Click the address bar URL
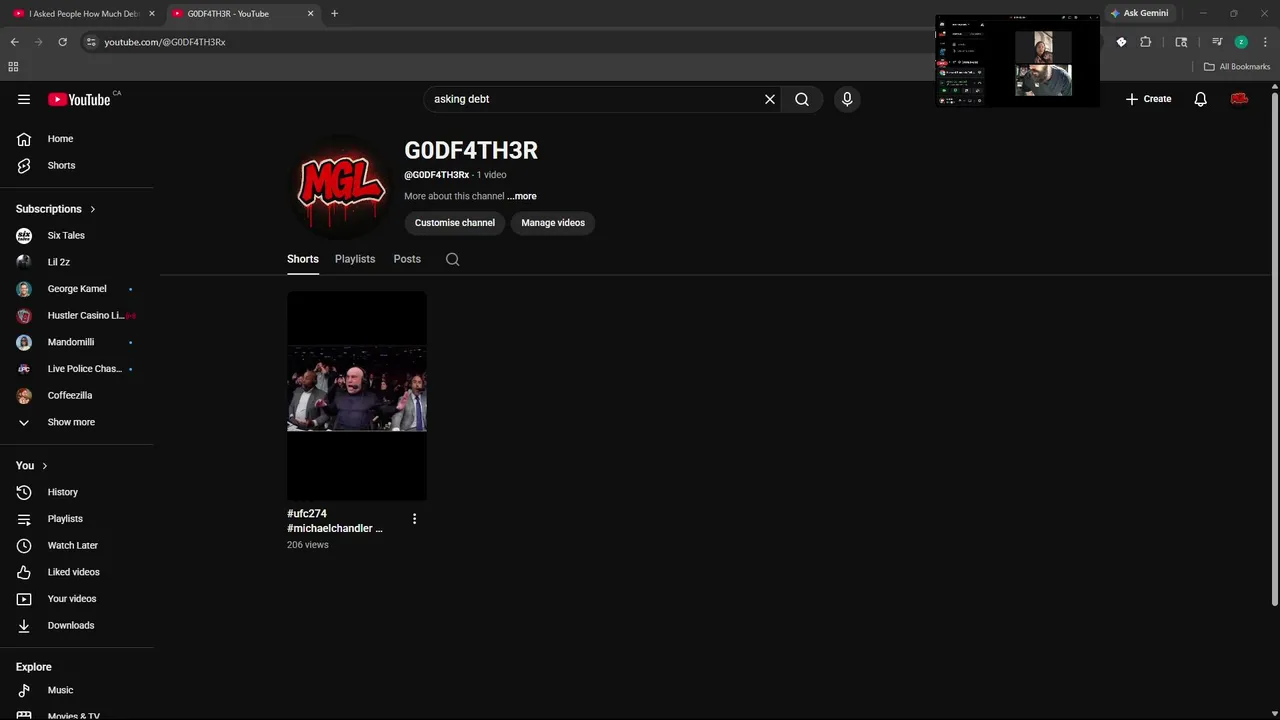Viewport: 1280px width, 720px height. click(x=165, y=42)
